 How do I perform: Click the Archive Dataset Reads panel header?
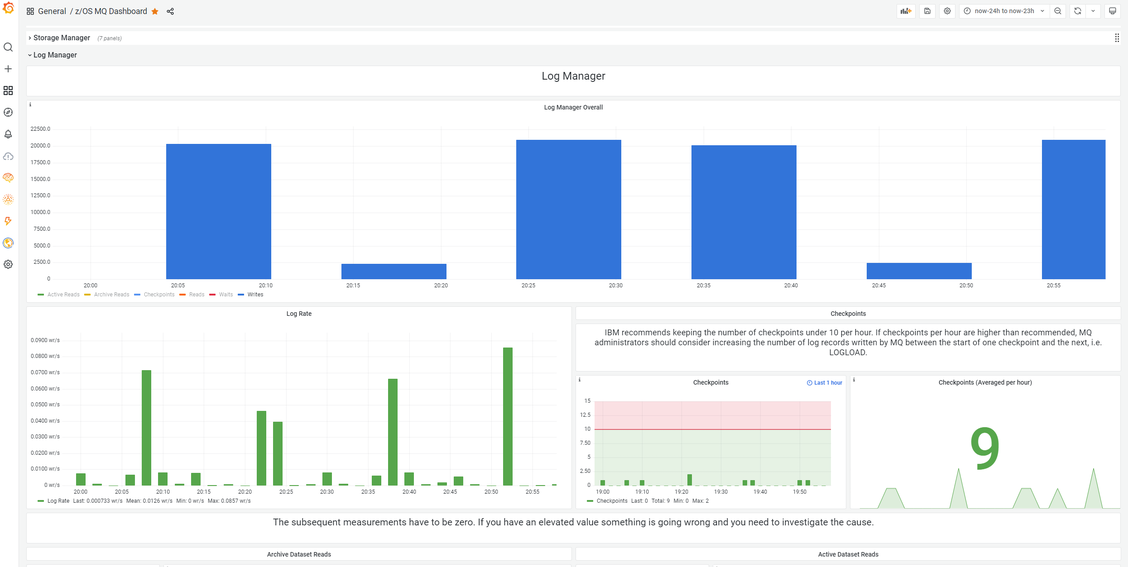pos(299,554)
